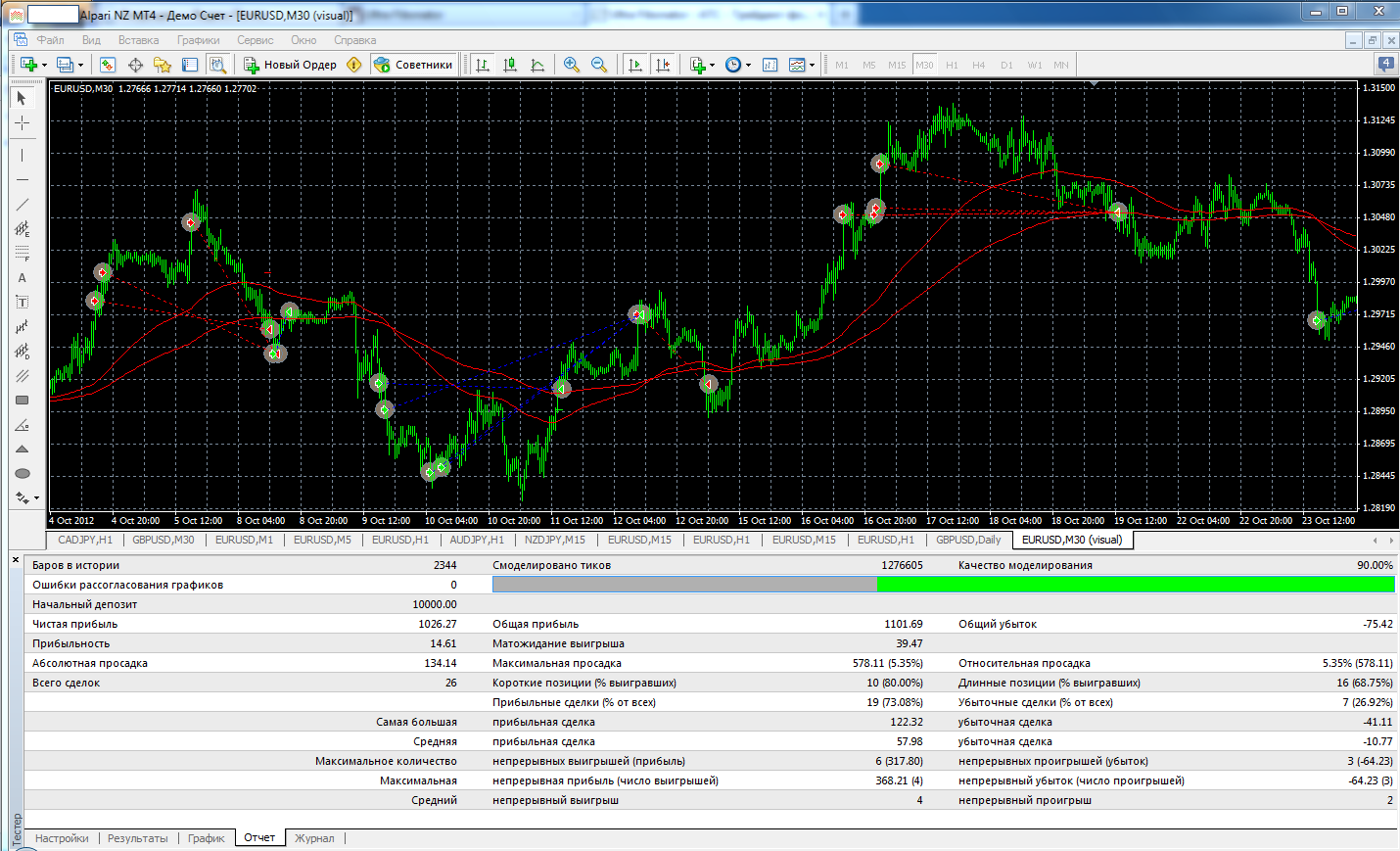The height and width of the screenshot is (851, 1400).
Task: Toggle chart auto-scroll button
Action: click(x=635, y=65)
